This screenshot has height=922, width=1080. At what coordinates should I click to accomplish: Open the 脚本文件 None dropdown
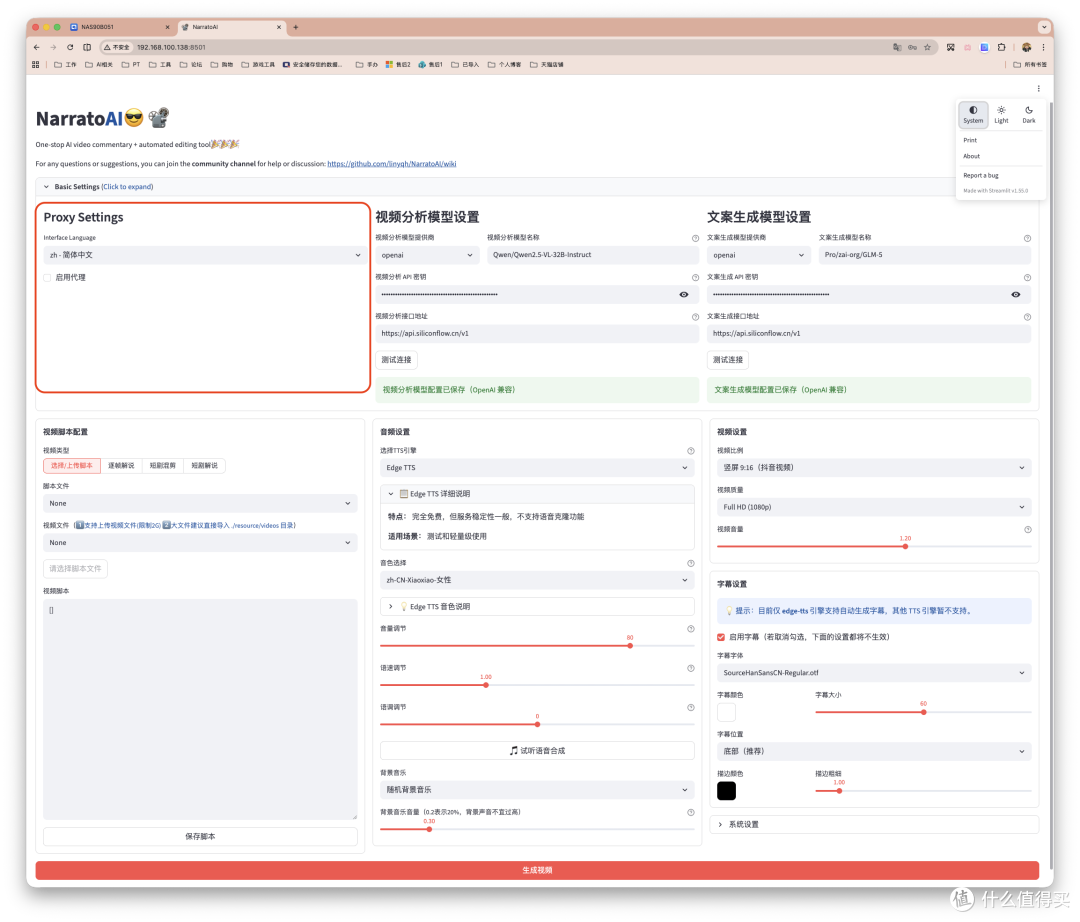coord(200,504)
